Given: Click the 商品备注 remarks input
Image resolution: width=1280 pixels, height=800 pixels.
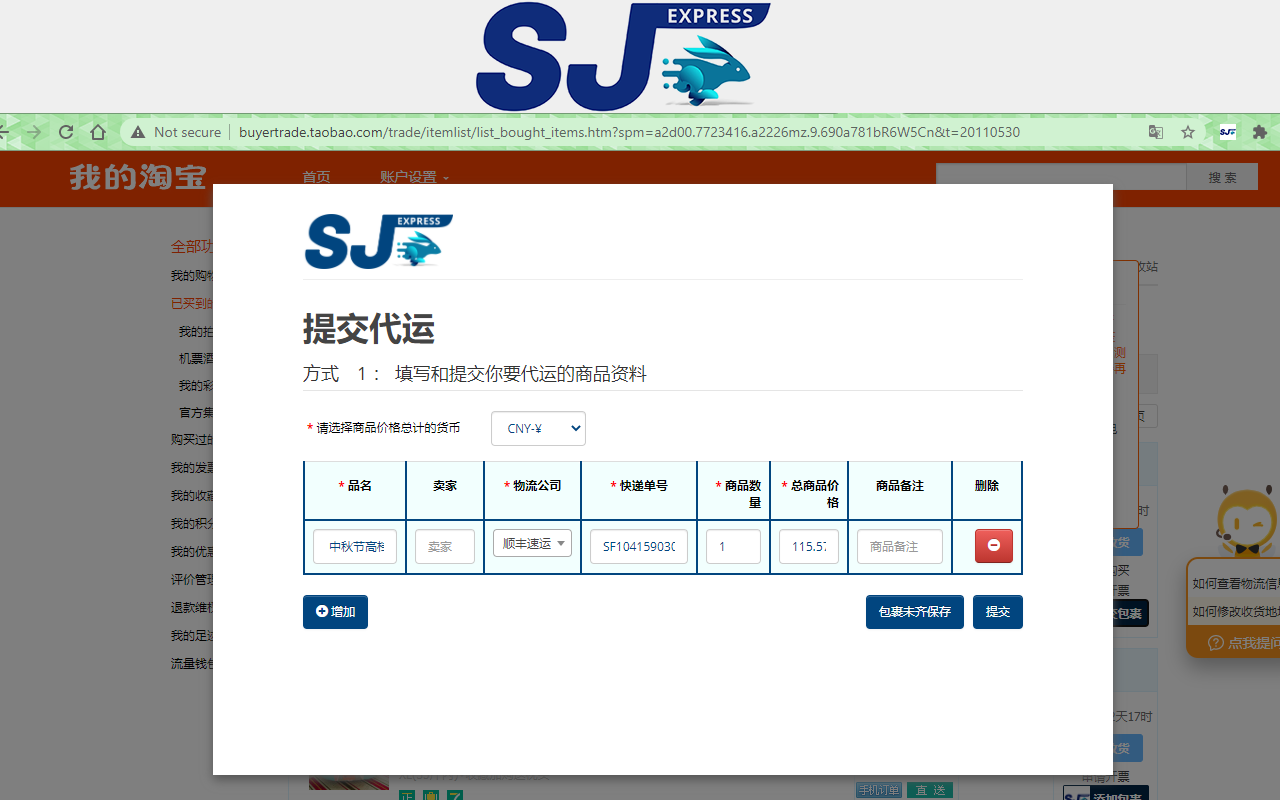Looking at the screenshot, I should point(900,547).
